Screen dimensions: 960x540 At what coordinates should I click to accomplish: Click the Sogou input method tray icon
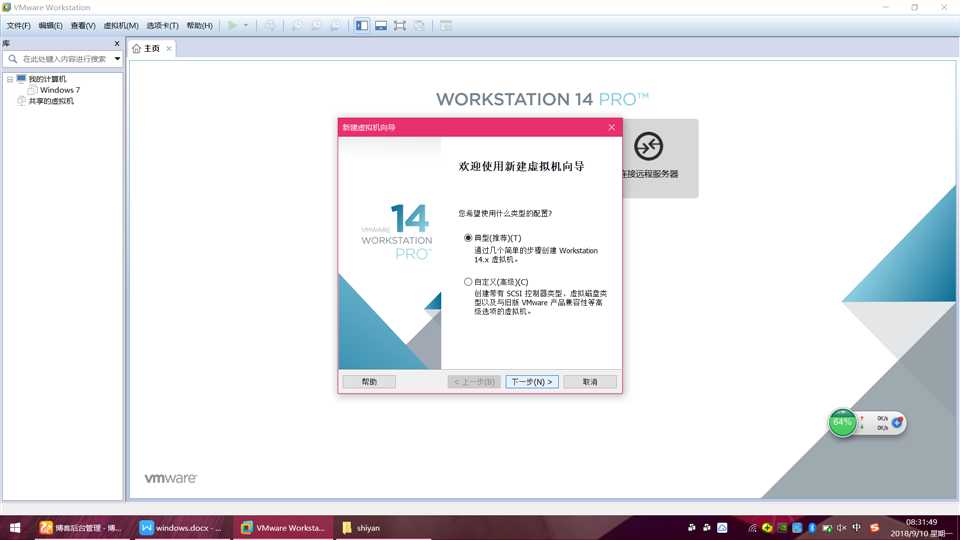874,528
